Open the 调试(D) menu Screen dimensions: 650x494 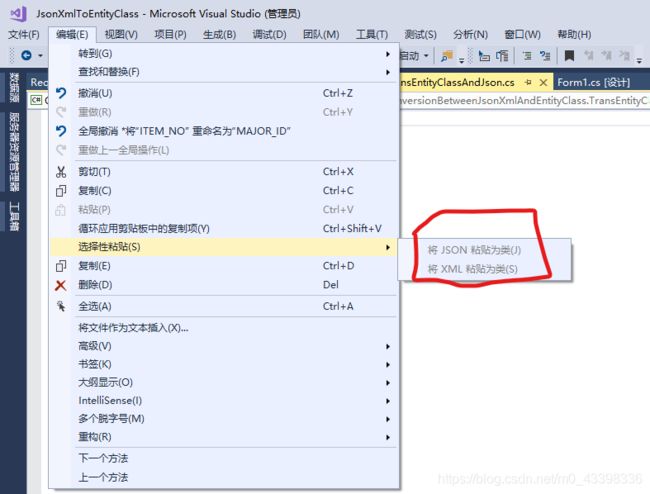point(269,34)
